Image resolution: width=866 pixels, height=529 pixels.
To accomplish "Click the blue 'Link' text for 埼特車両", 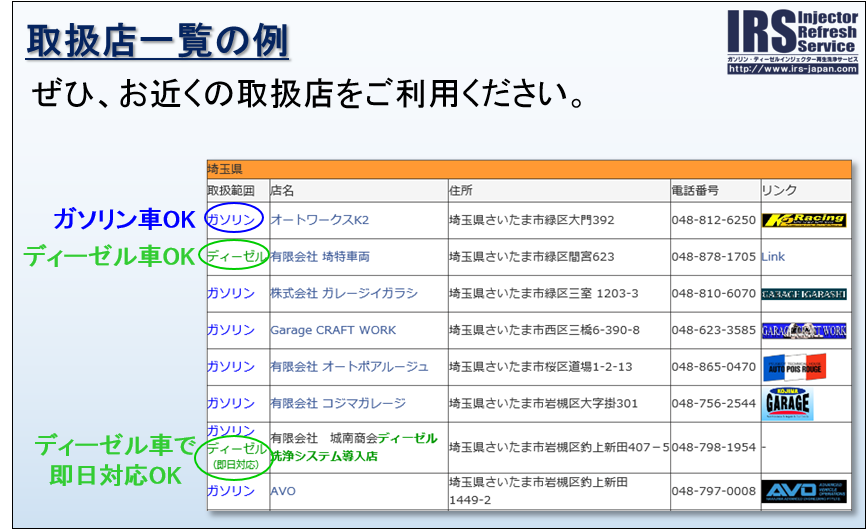I will pyautogui.click(x=773, y=257).
